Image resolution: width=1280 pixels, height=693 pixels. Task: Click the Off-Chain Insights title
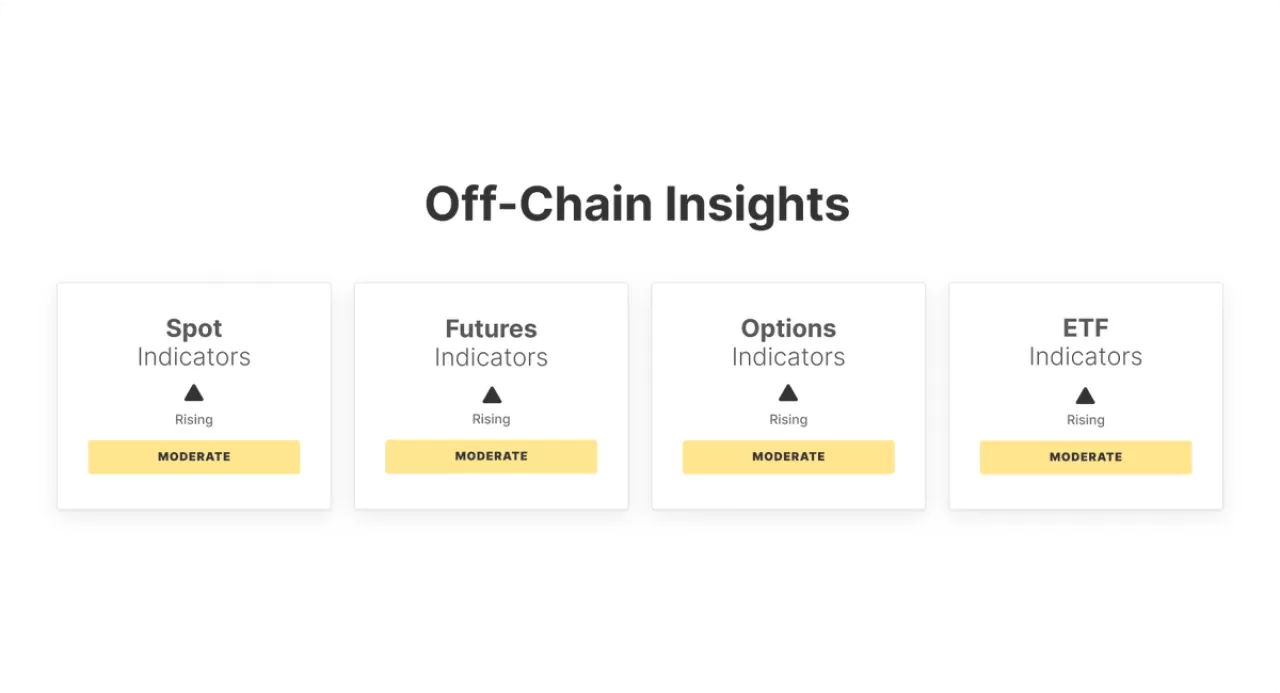click(637, 204)
